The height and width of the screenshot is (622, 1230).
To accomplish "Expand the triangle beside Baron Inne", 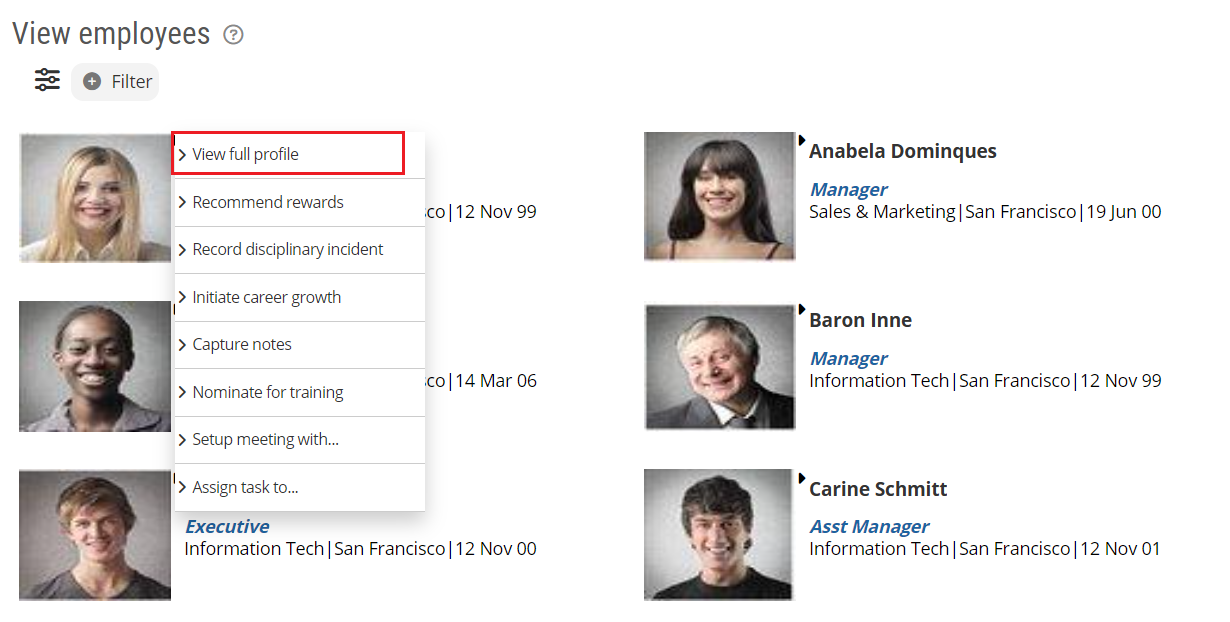I will click(802, 310).
